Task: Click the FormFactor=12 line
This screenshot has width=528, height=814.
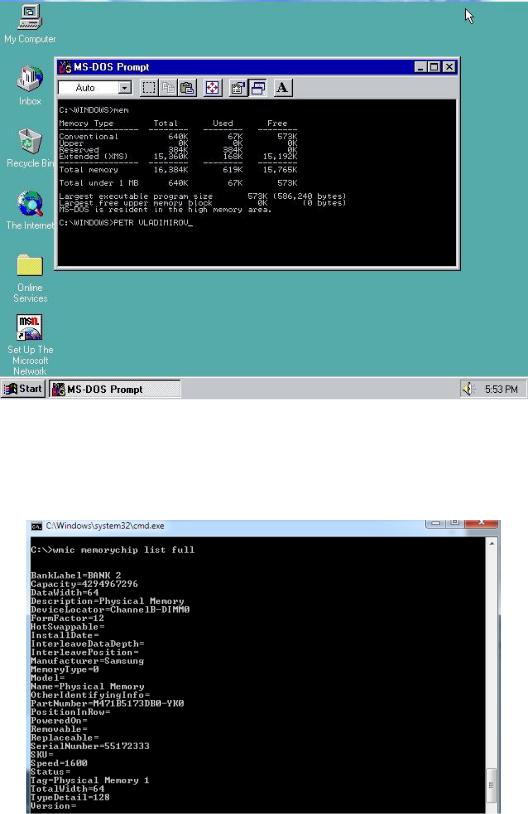Action: pos(67,618)
